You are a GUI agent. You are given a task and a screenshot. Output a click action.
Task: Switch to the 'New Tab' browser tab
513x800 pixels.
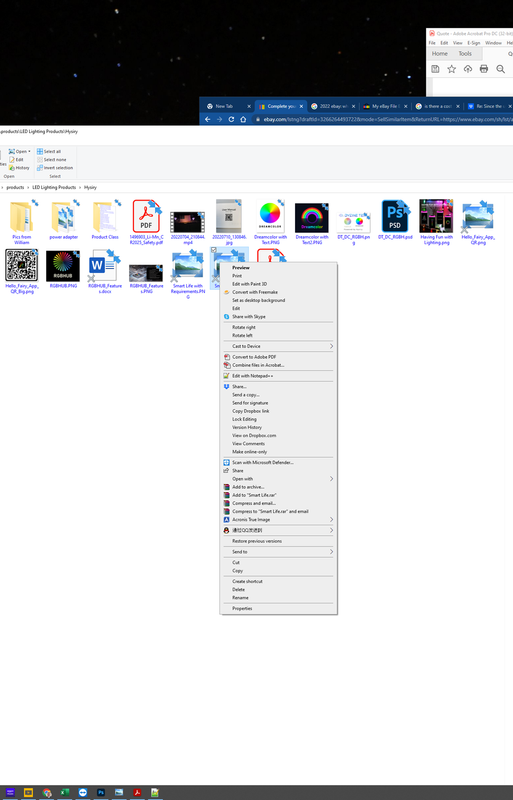click(x=228, y=106)
